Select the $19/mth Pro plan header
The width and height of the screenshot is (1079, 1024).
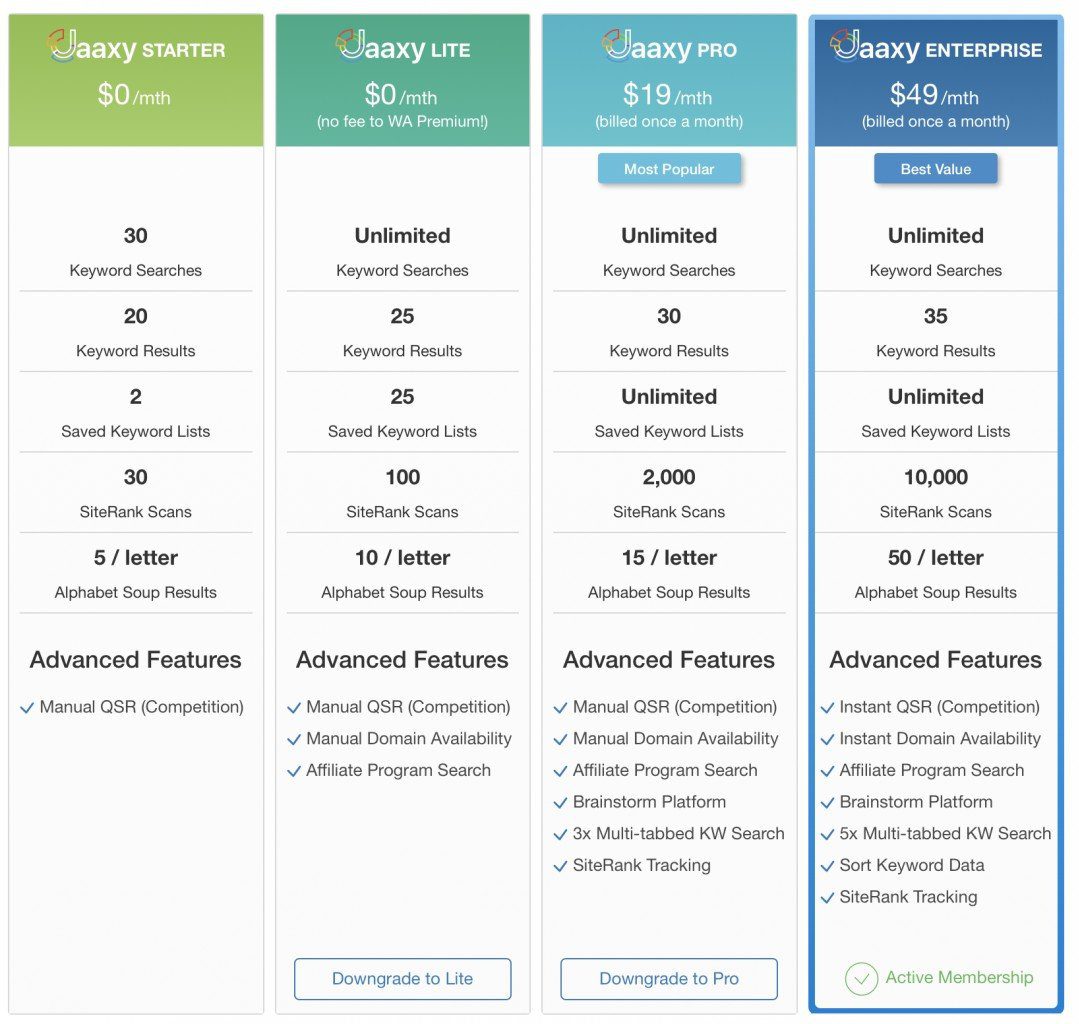point(669,80)
